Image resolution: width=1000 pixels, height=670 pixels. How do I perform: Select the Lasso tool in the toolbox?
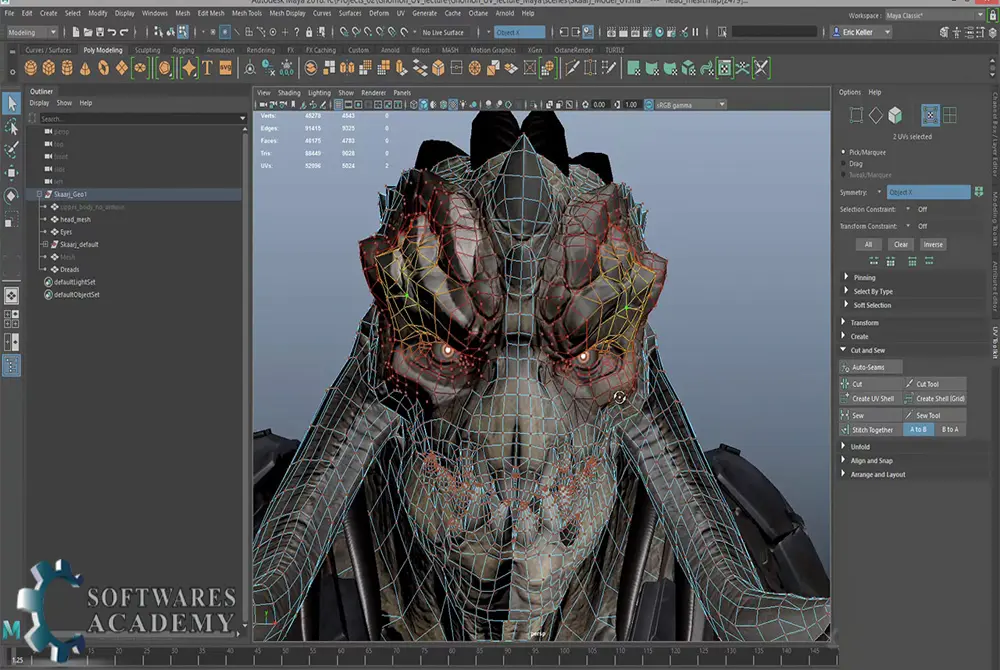coord(11,127)
